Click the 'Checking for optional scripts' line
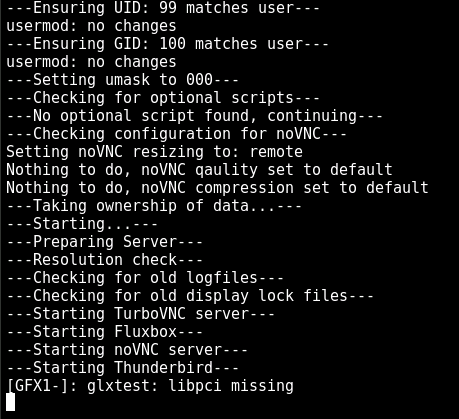This screenshot has width=459, height=419. coord(163,98)
